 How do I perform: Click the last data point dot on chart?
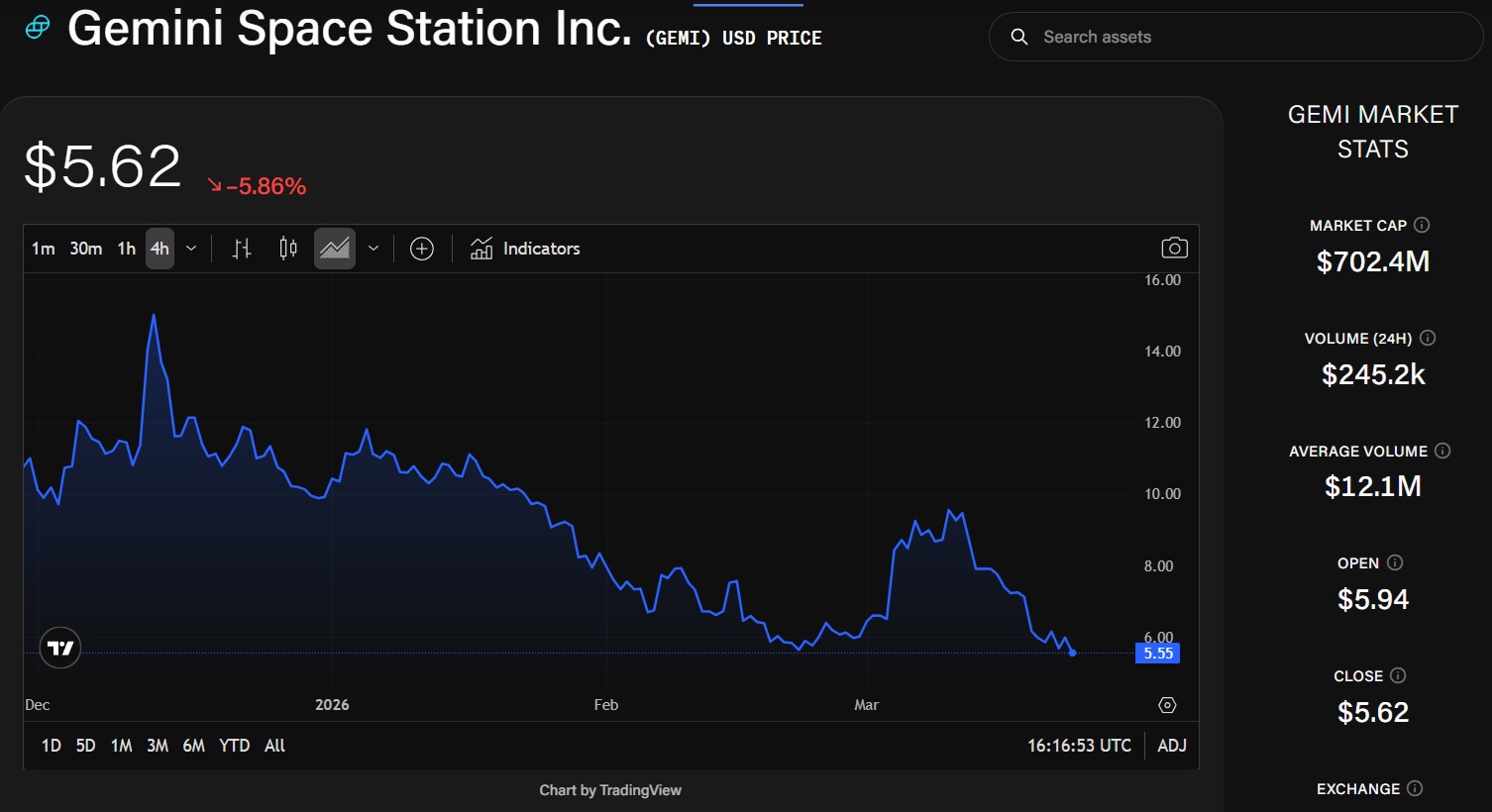point(1073,653)
